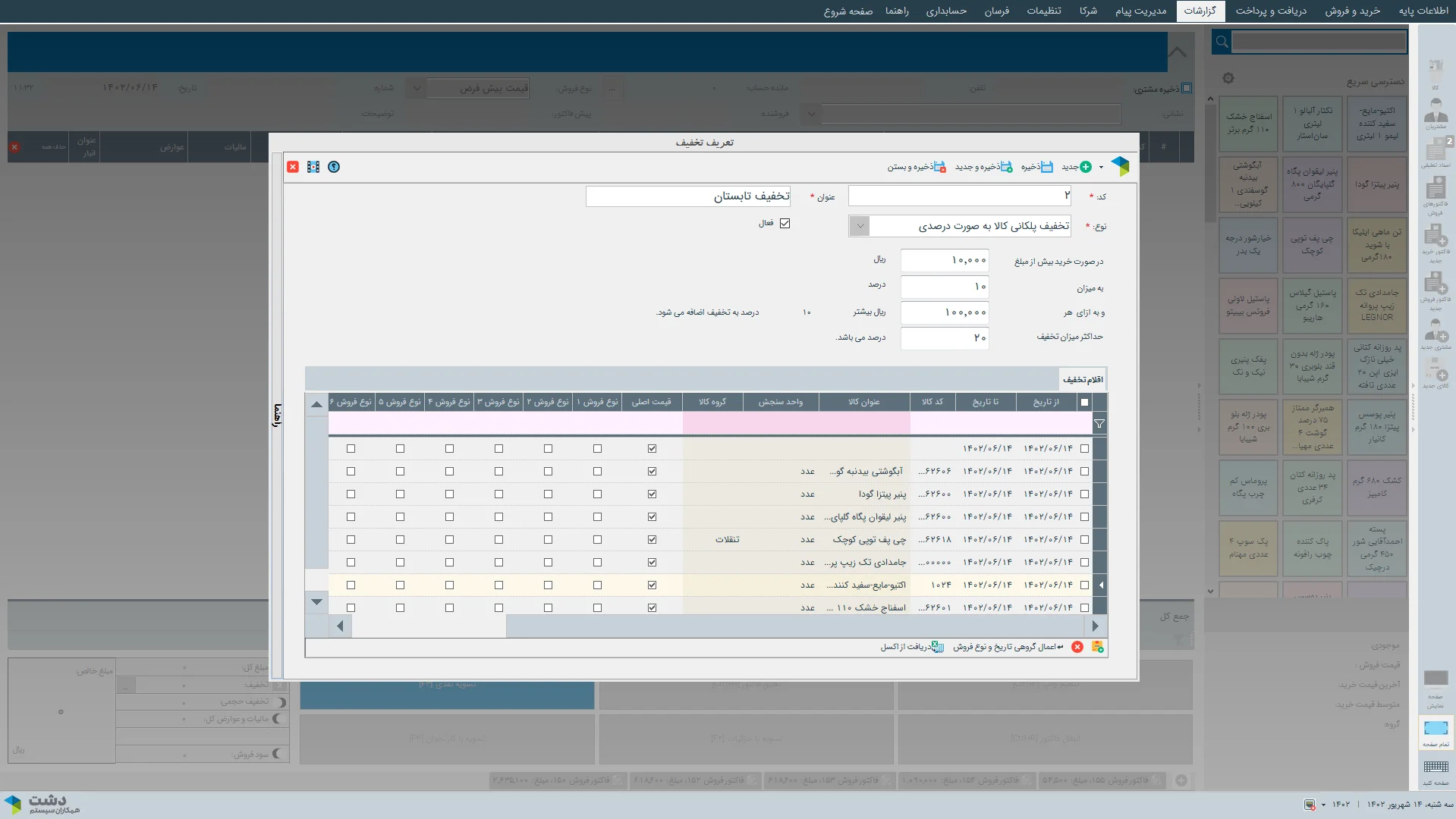Click the add item box icon below grid
The width and height of the screenshot is (1456, 819).
[x=1097, y=647]
